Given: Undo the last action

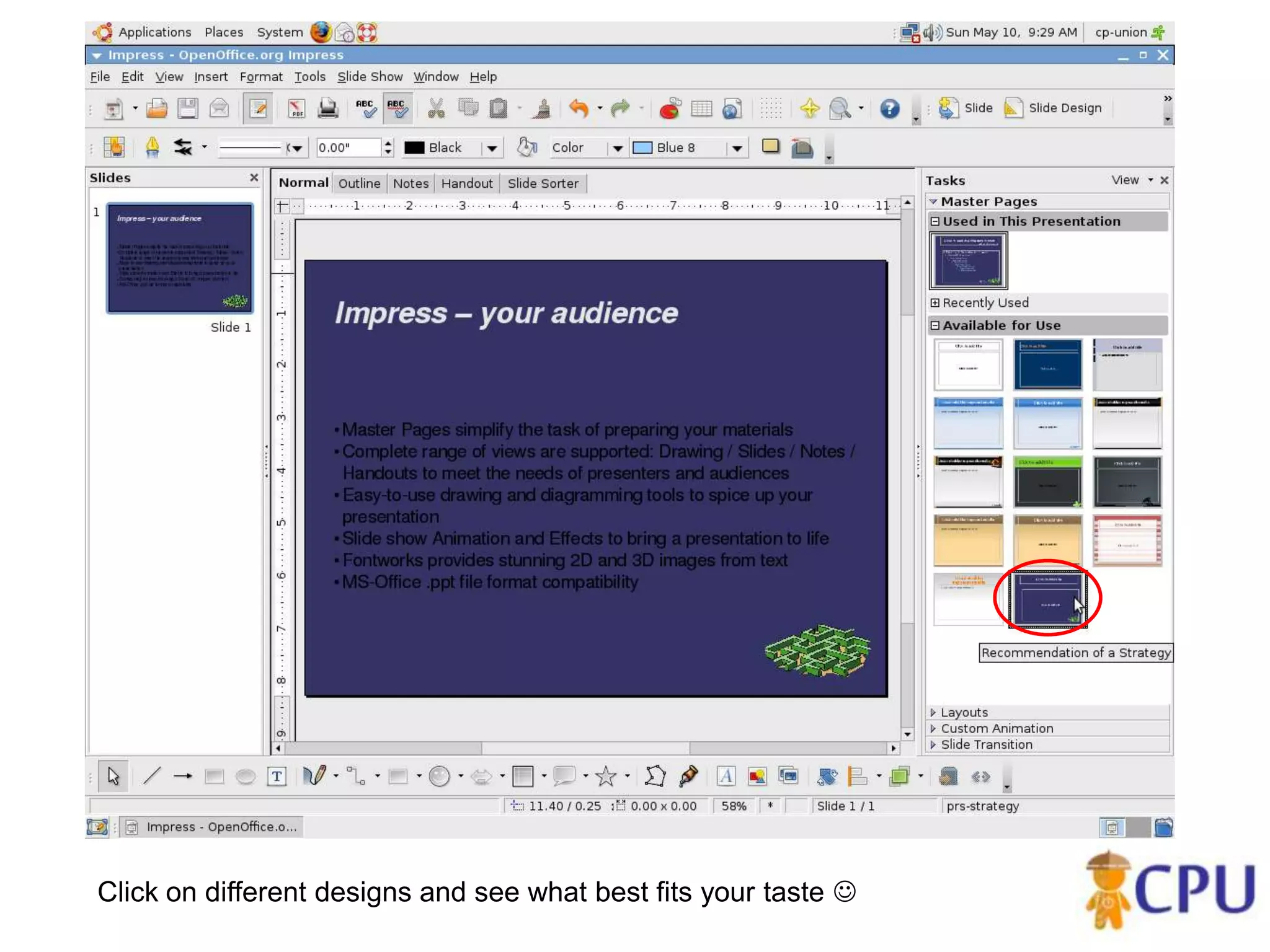Looking at the screenshot, I should click(x=579, y=108).
